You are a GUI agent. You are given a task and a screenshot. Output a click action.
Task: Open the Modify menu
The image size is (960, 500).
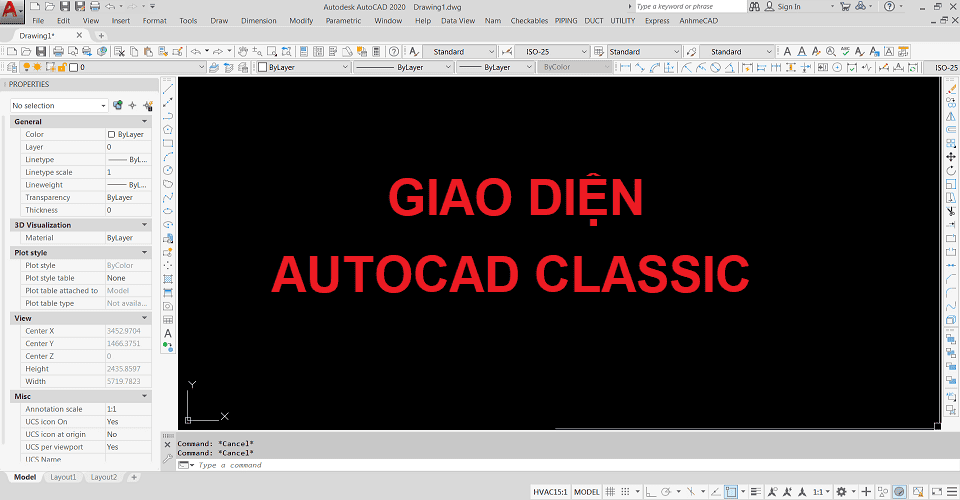[x=301, y=21]
